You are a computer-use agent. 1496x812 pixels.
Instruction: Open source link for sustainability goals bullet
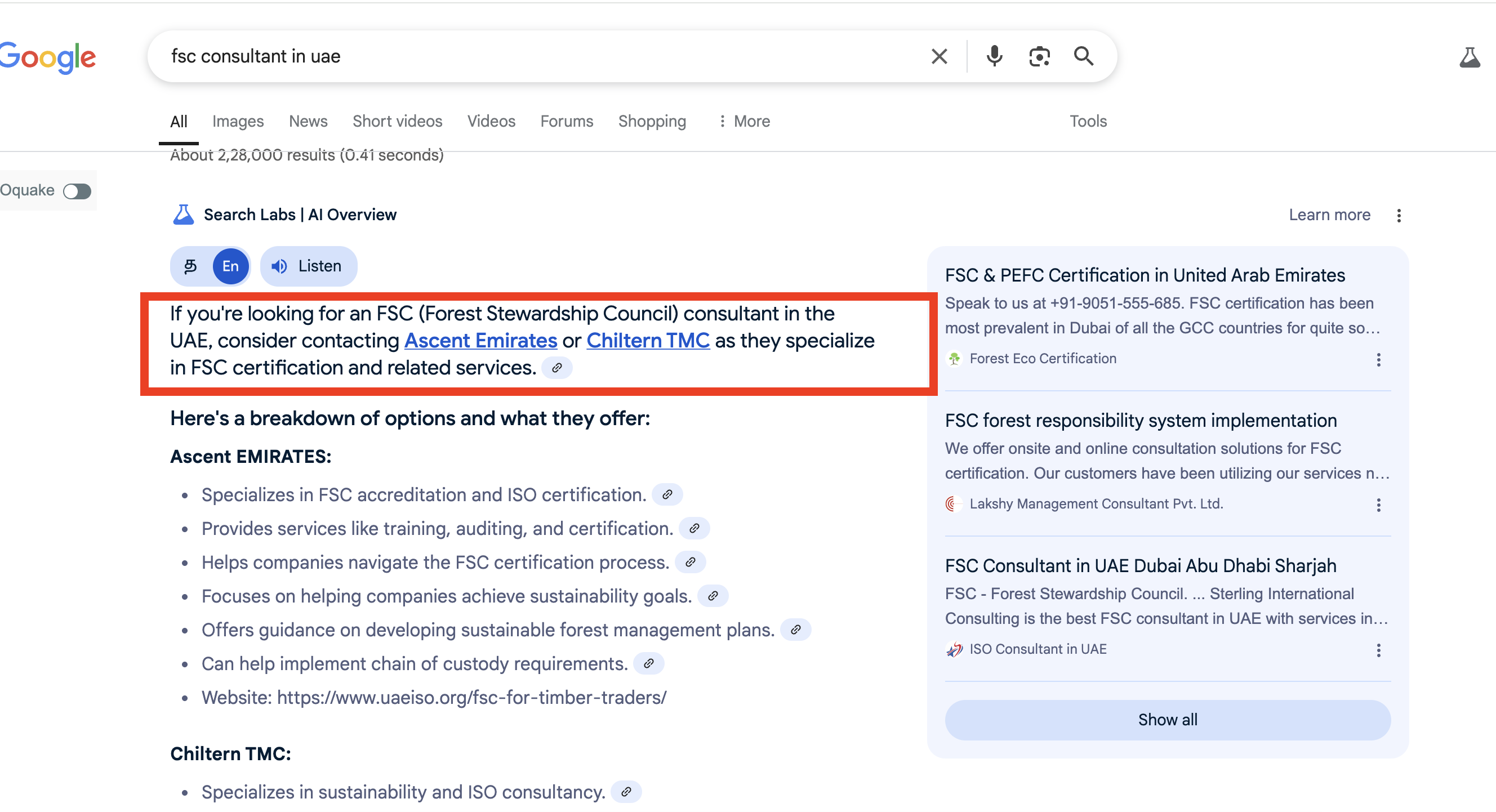coord(713,596)
